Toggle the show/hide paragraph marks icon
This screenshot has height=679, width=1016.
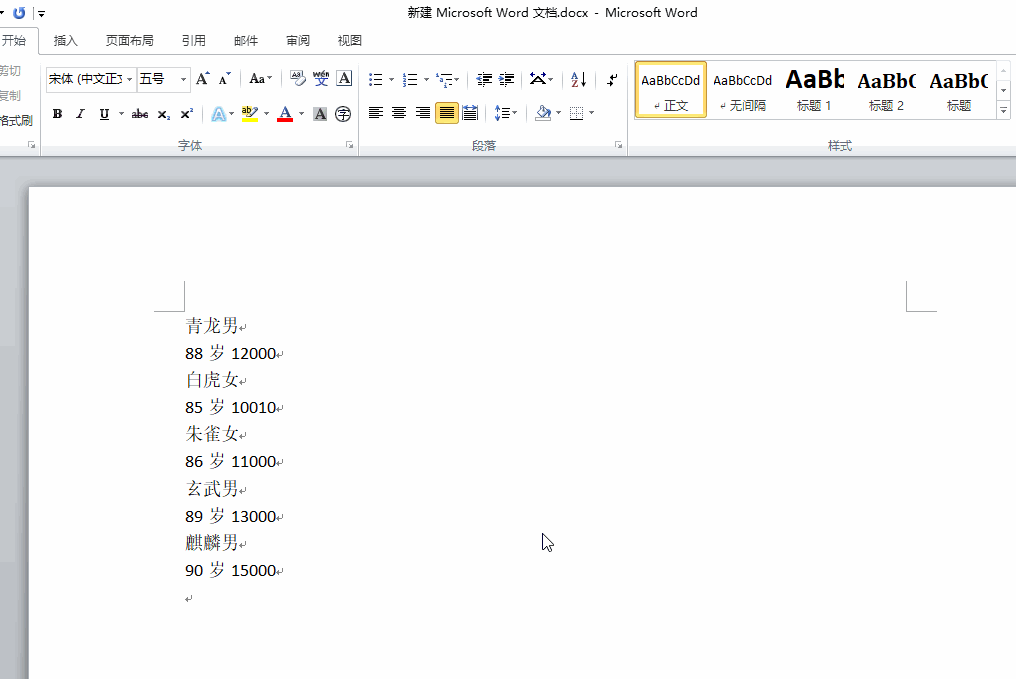612,79
